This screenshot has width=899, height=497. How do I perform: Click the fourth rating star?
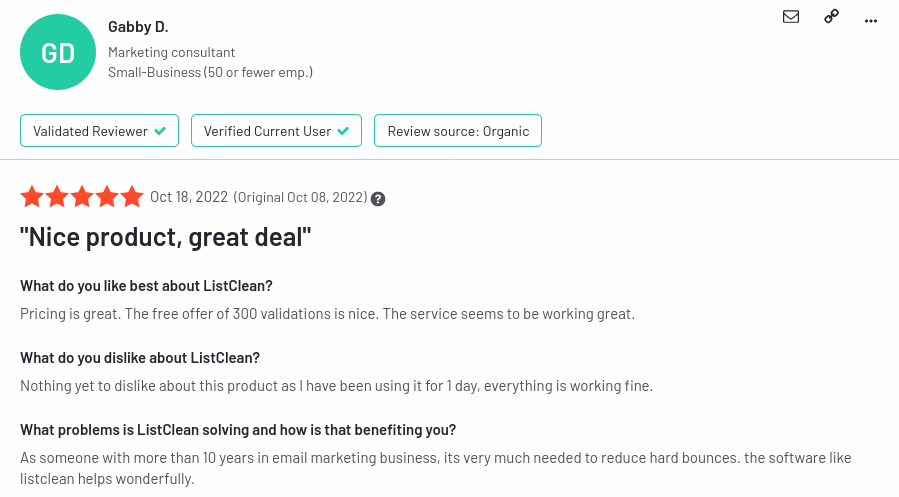tap(107, 197)
